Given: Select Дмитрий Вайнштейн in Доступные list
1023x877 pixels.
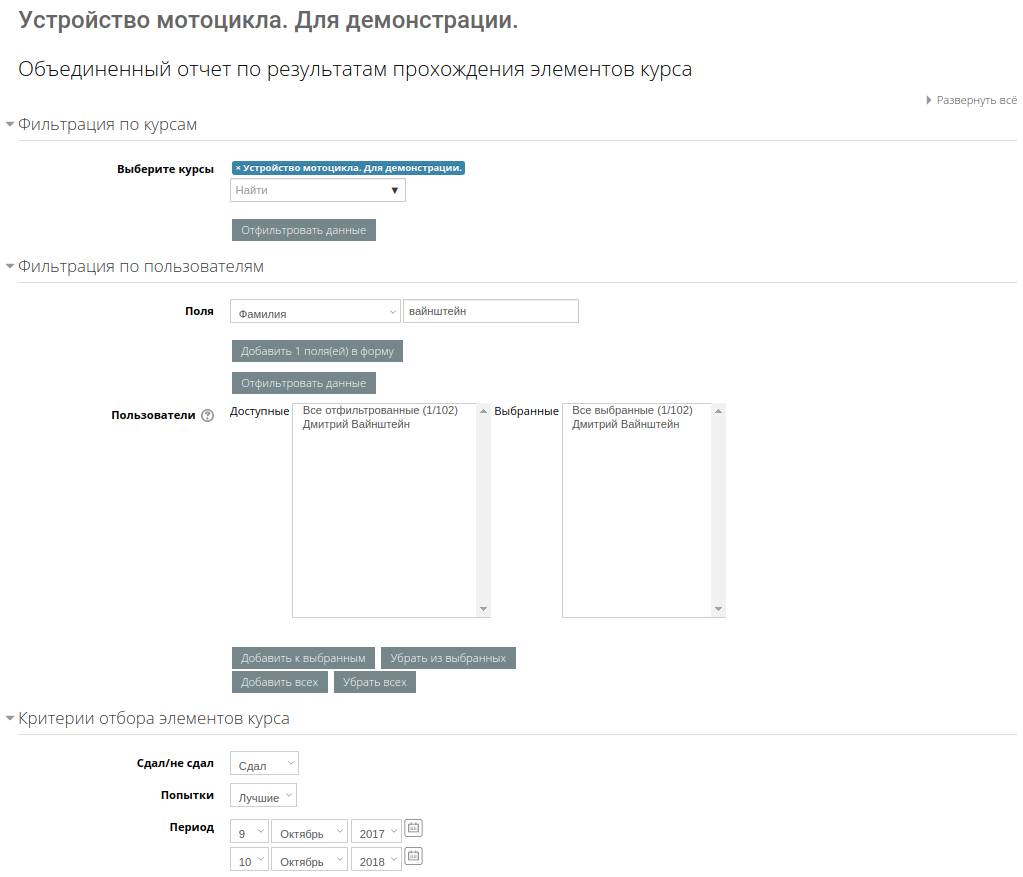Looking at the screenshot, I should pyautogui.click(x=355, y=424).
